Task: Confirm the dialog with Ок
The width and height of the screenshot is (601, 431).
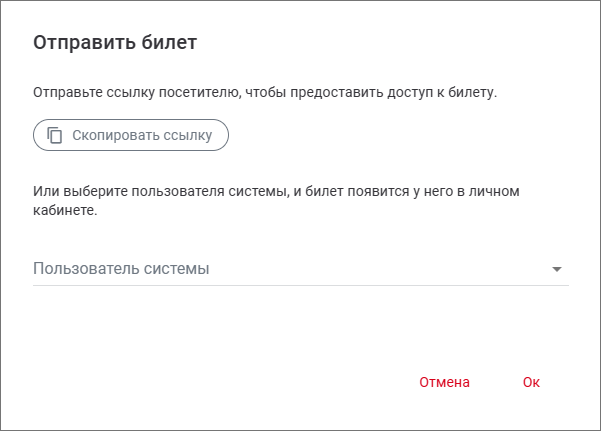Action: [531, 382]
